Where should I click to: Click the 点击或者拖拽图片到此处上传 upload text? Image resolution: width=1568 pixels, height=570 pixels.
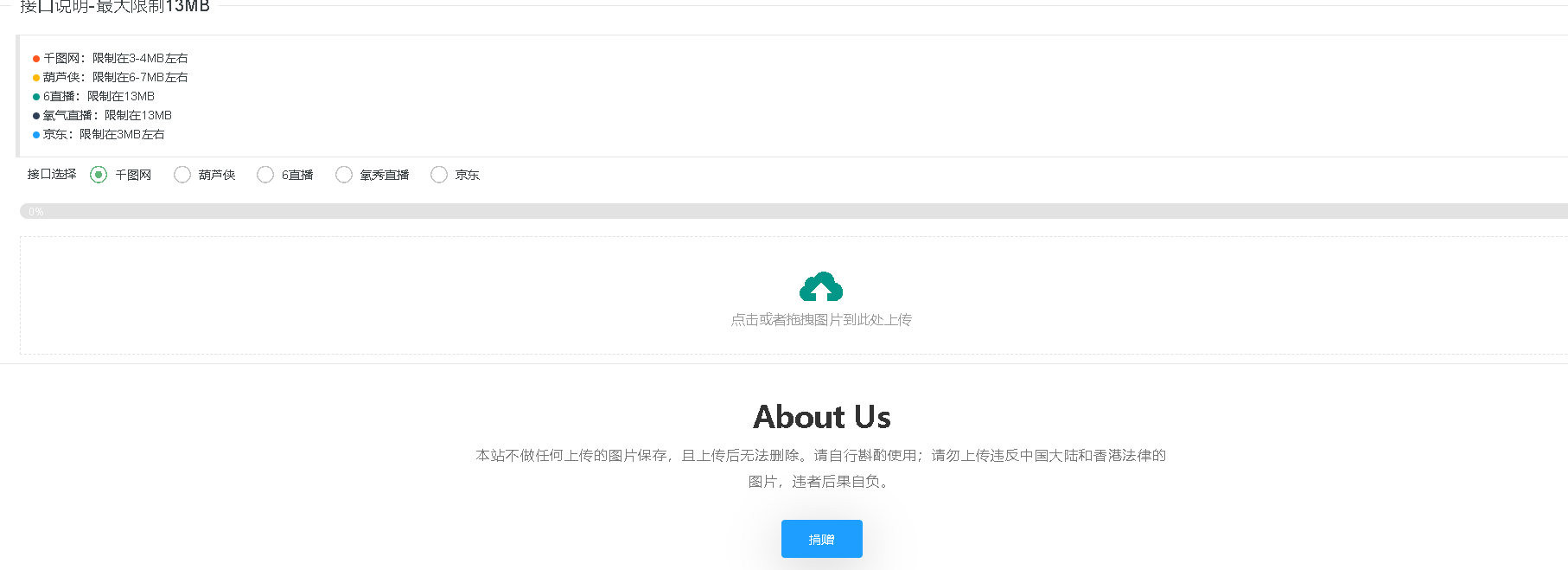click(821, 320)
